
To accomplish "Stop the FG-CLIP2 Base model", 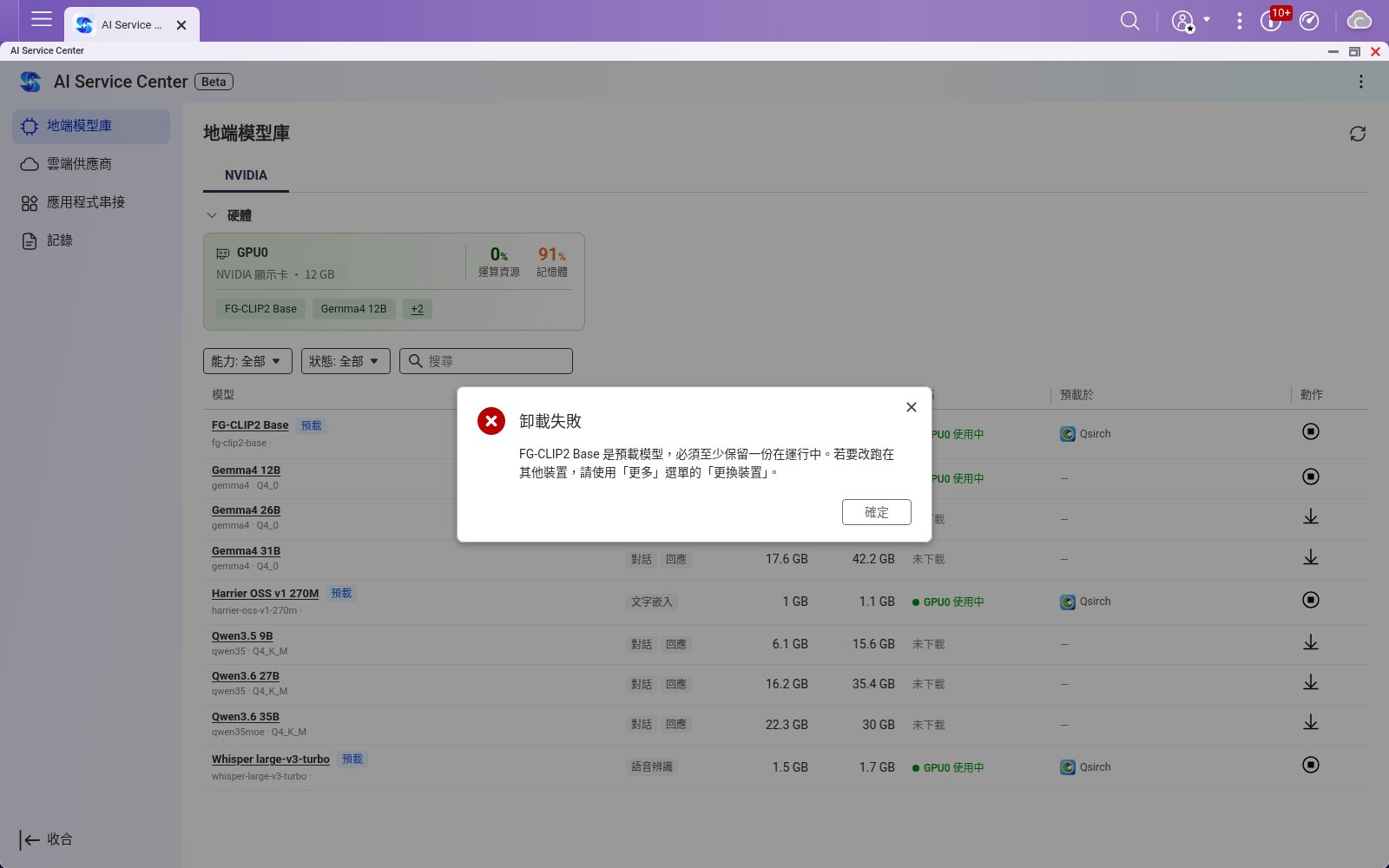I will click(1311, 431).
